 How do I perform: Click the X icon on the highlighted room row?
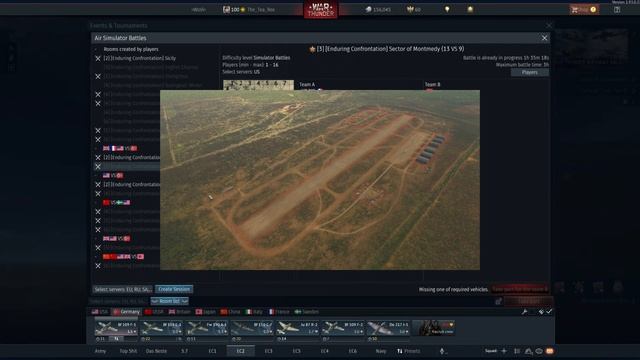coord(98,167)
